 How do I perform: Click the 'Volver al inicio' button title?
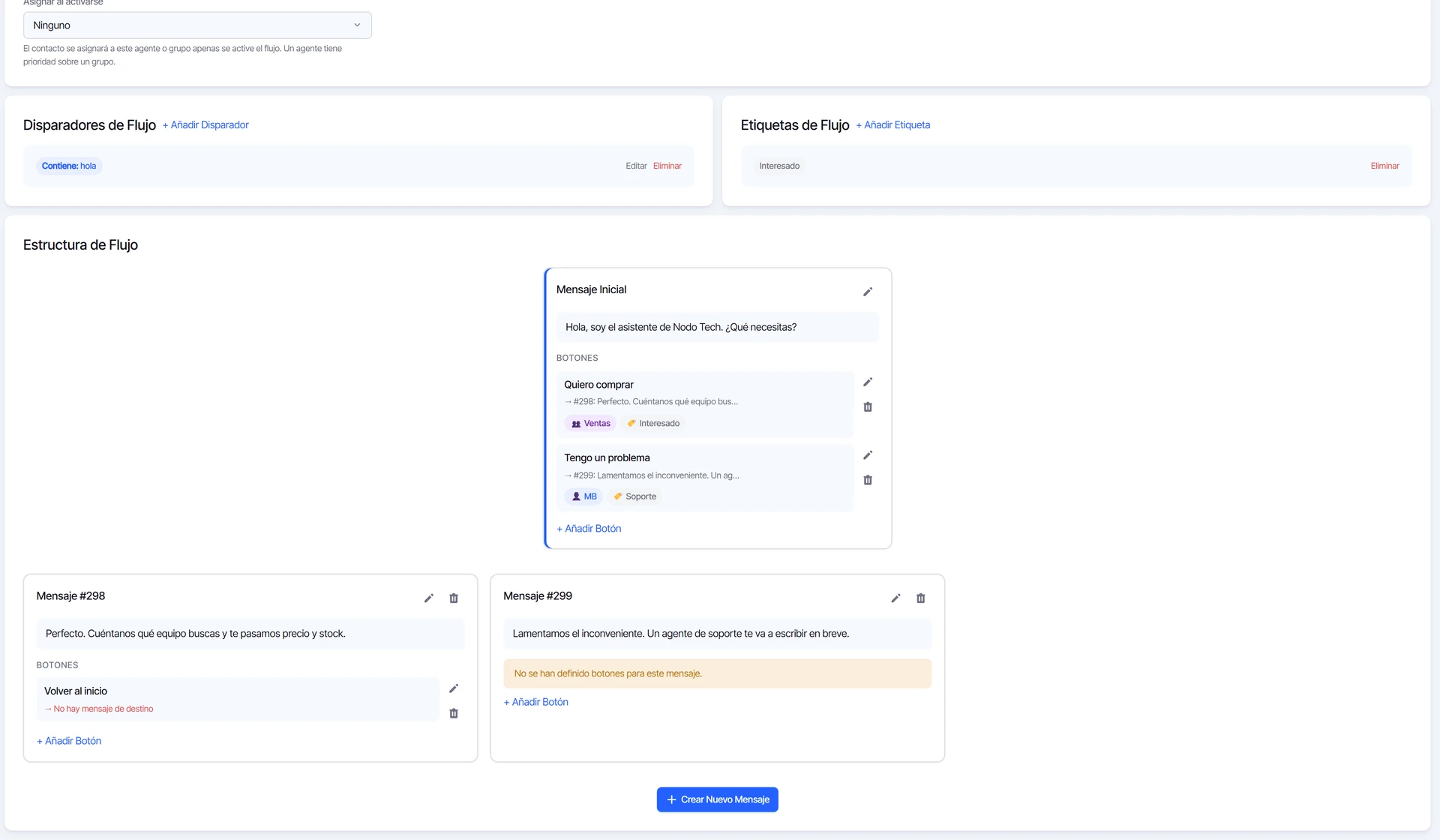(76, 691)
